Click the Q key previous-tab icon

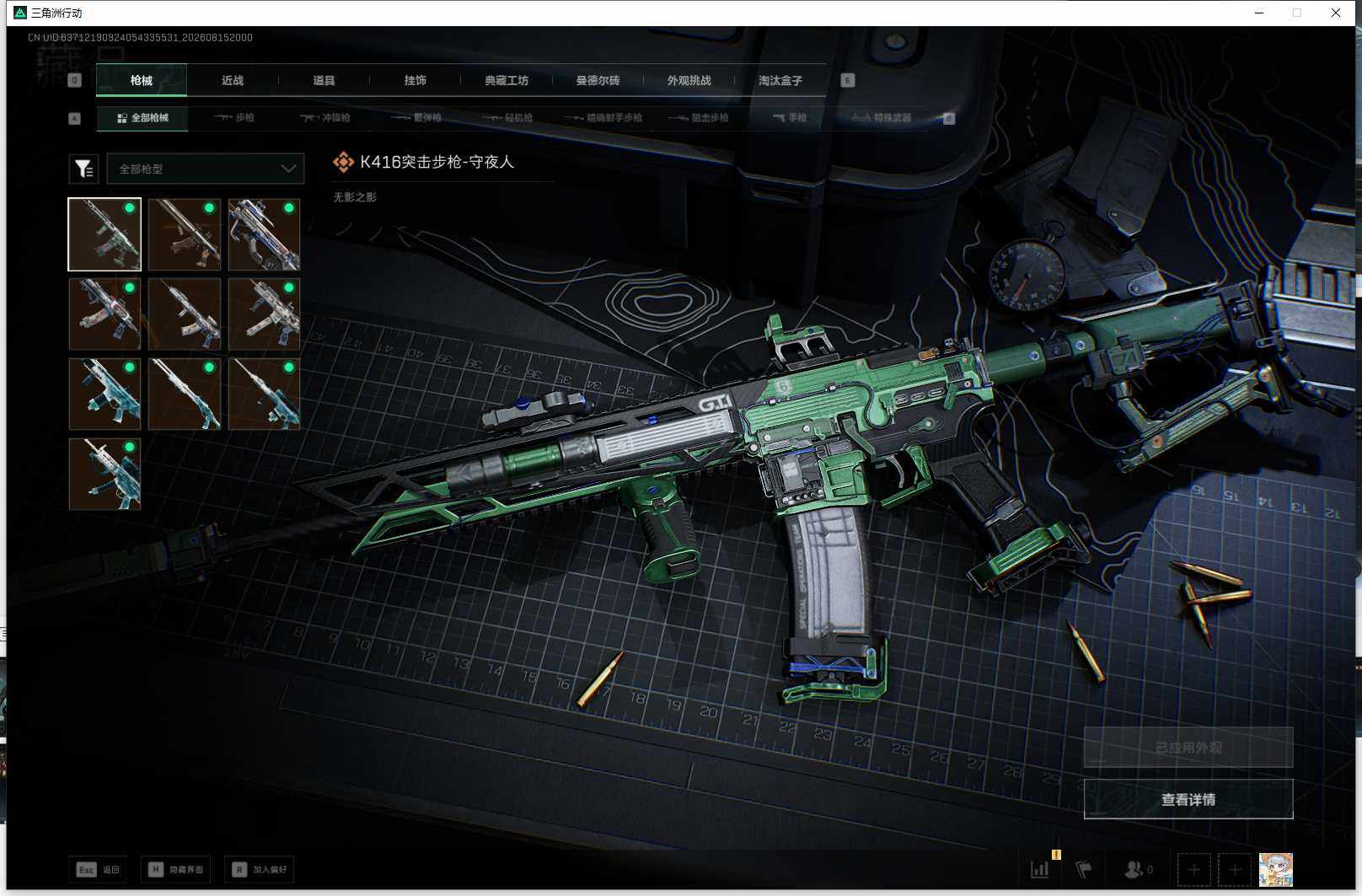point(74,80)
